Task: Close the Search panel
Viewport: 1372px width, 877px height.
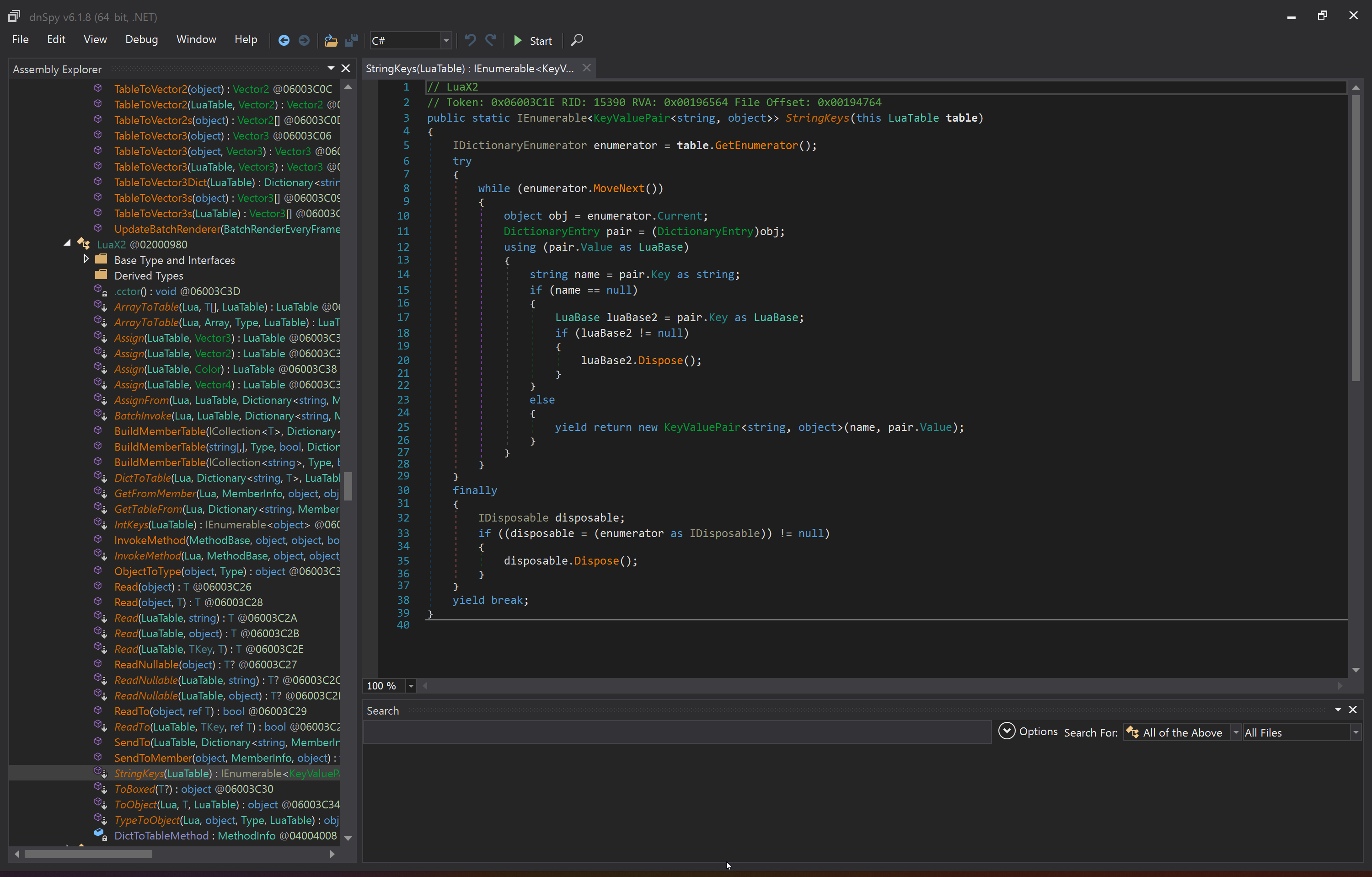Action: tap(1354, 710)
